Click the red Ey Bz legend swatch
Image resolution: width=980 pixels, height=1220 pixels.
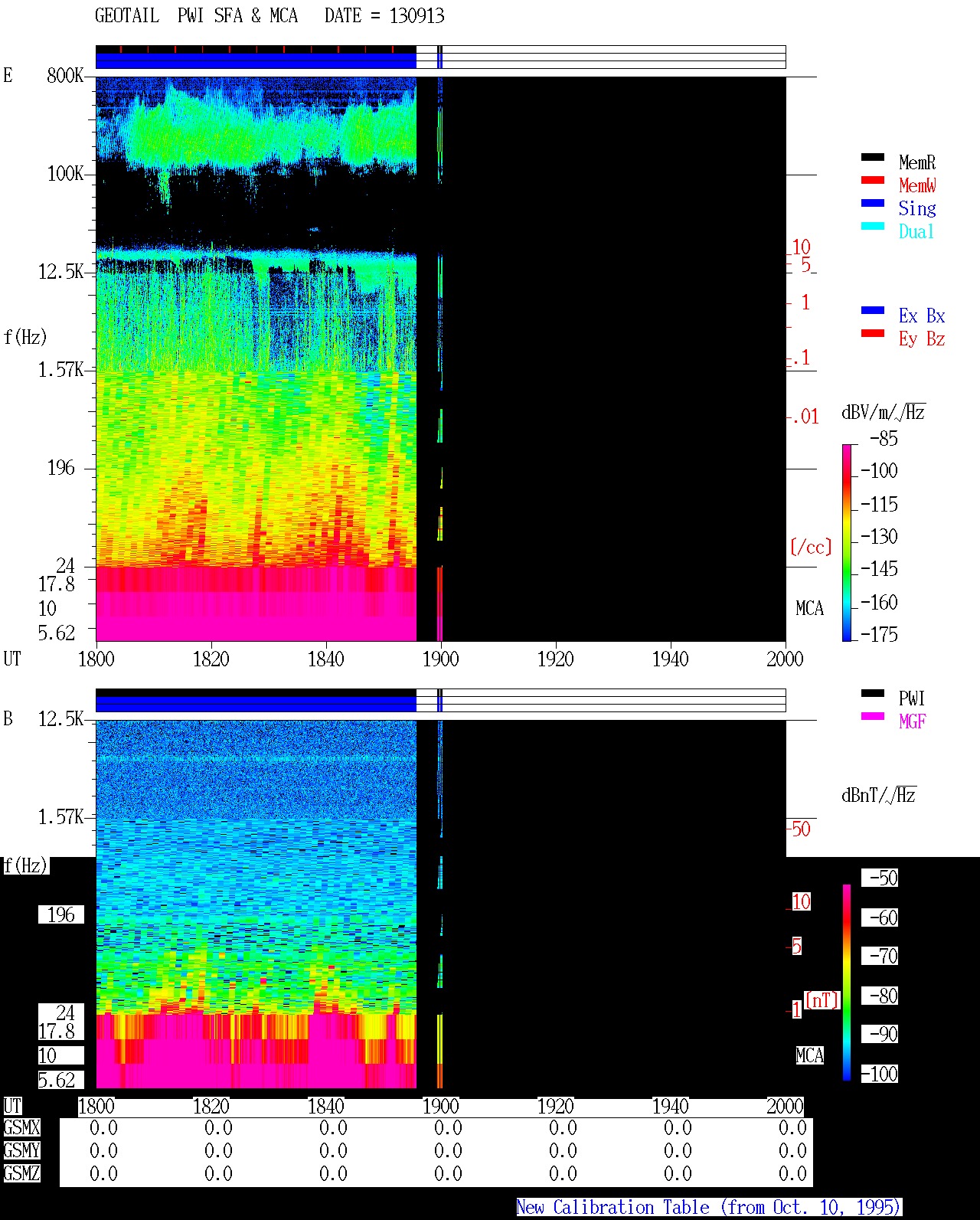click(x=873, y=333)
